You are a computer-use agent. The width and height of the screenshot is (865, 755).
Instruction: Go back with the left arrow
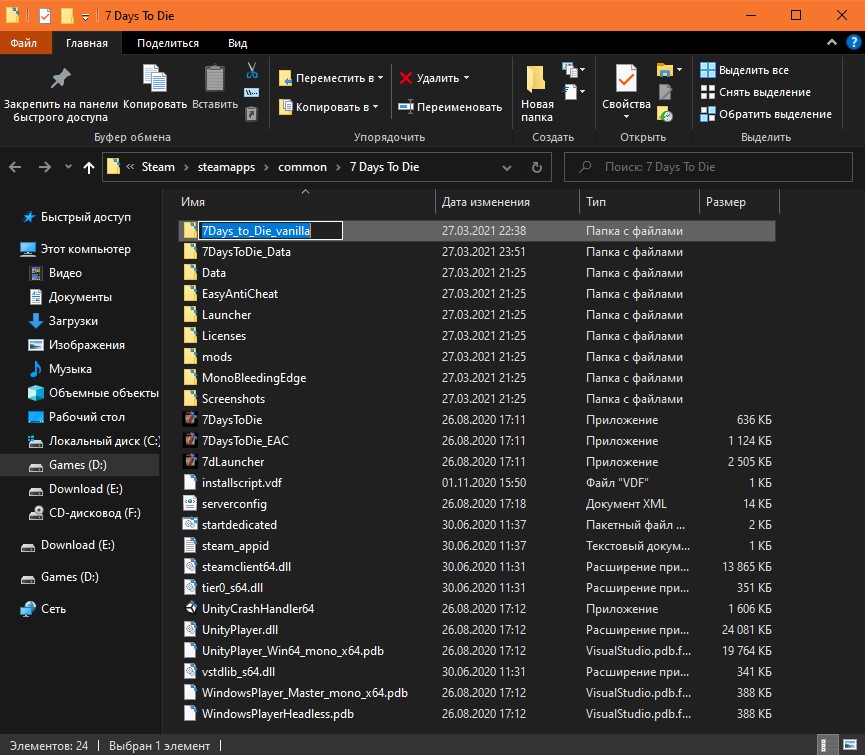click(x=15, y=167)
